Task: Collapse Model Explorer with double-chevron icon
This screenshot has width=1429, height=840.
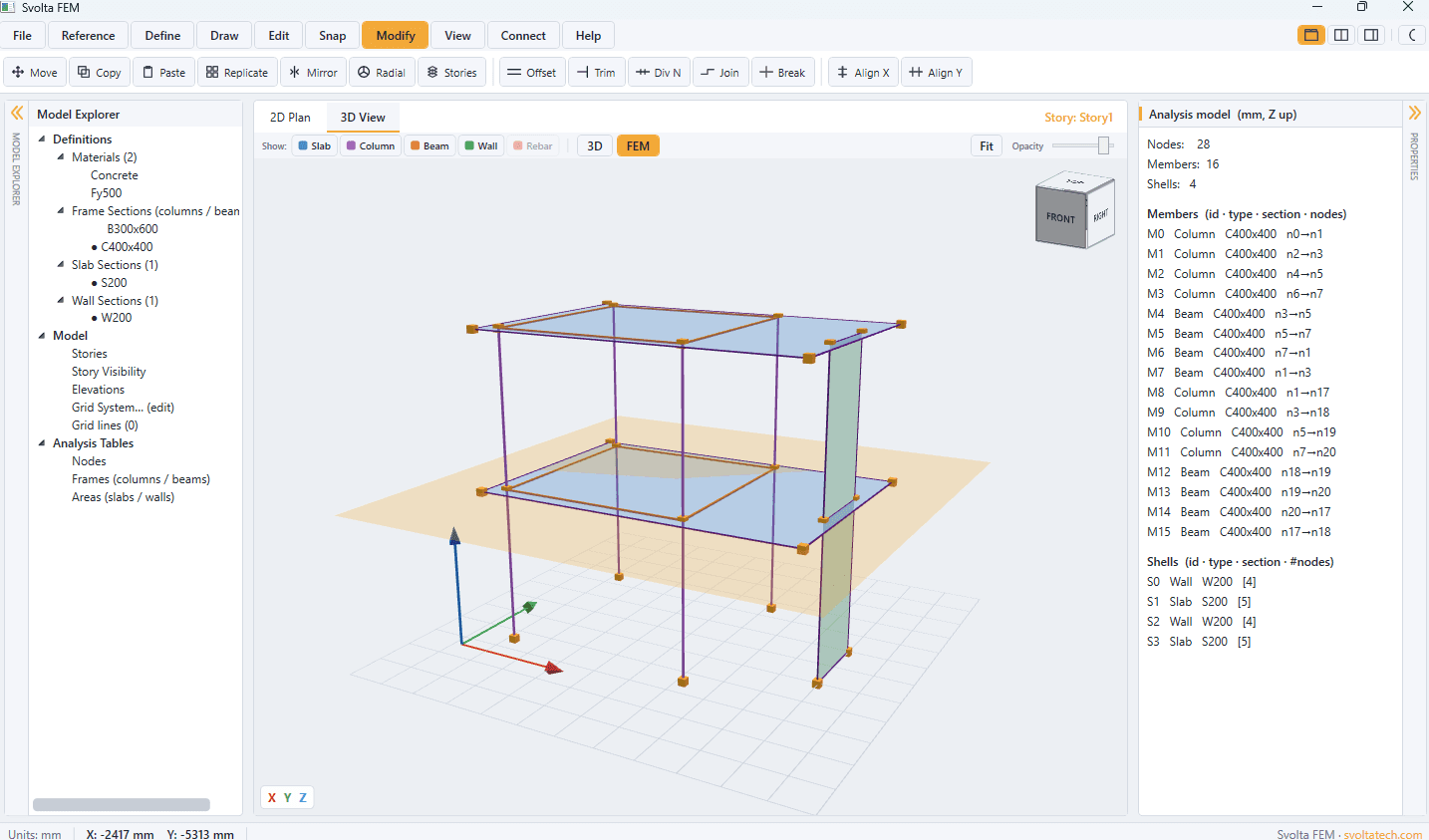Action: (17, 114)
